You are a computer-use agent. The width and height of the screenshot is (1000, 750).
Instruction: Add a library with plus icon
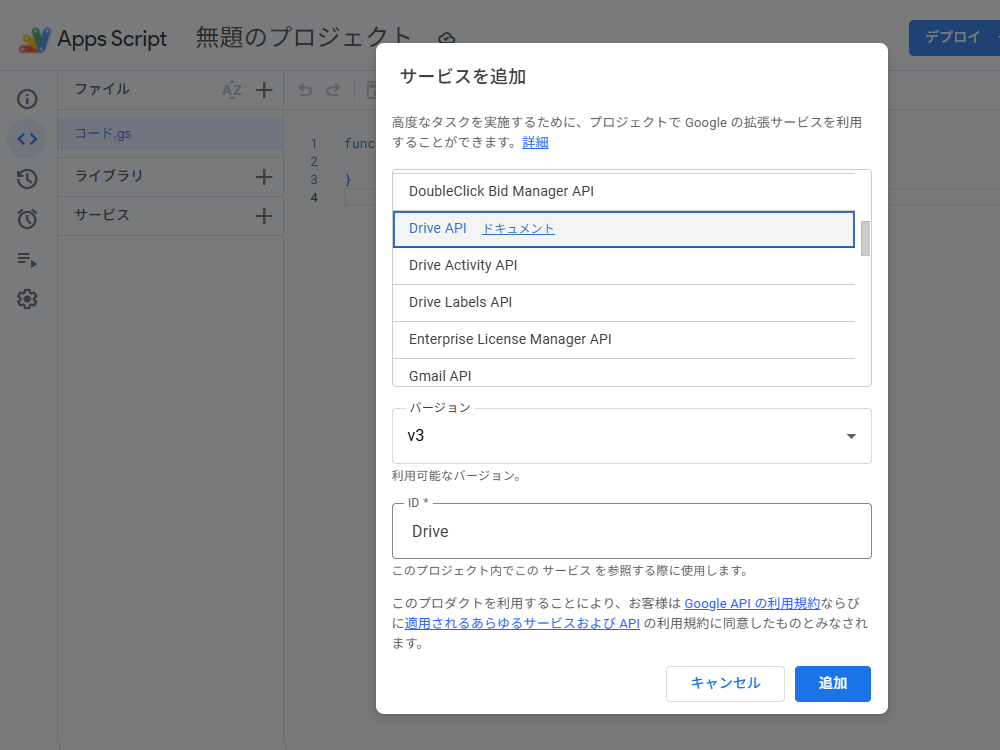pos(264,177)
